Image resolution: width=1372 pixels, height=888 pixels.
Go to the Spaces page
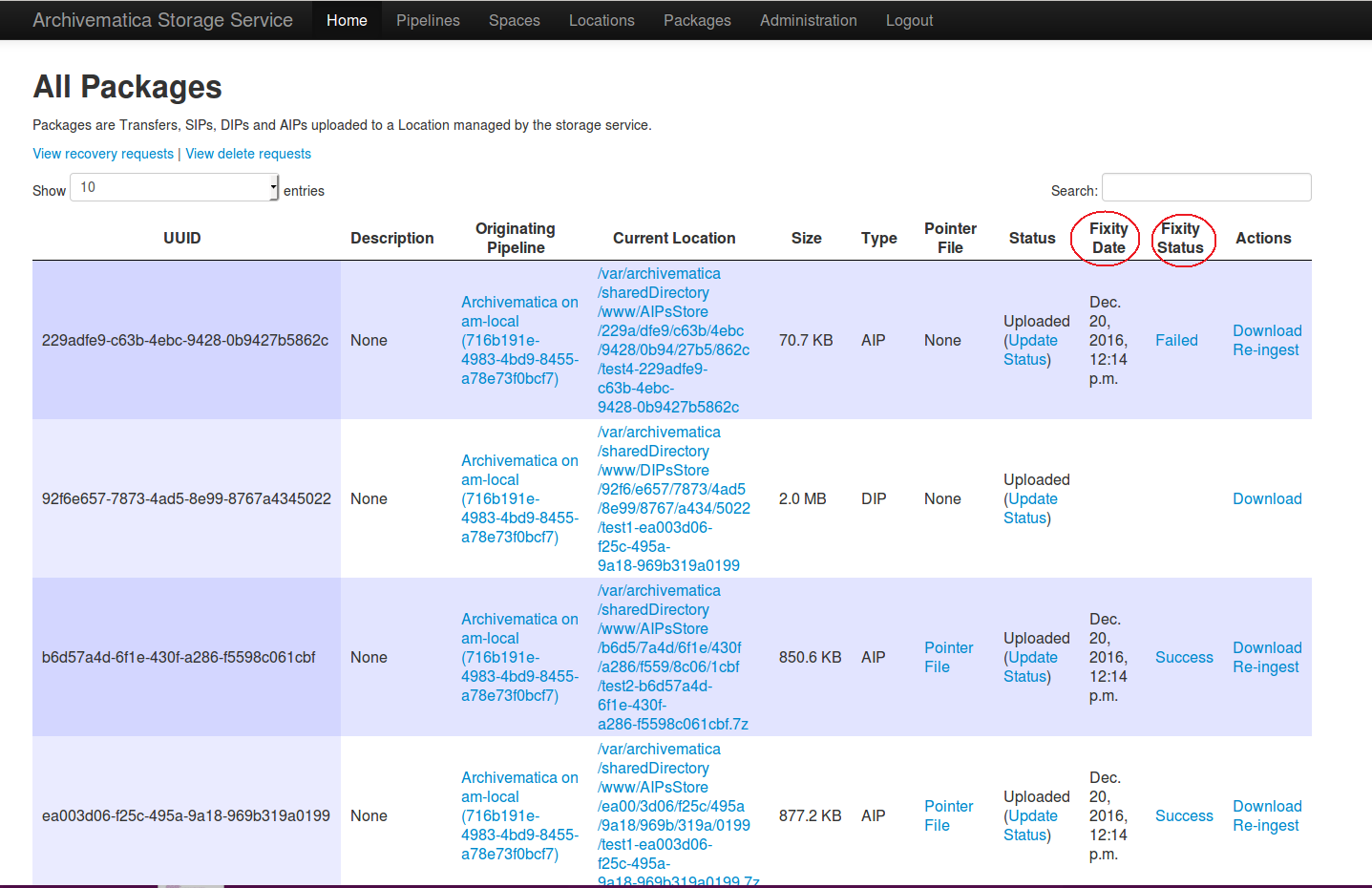(514, 20)
